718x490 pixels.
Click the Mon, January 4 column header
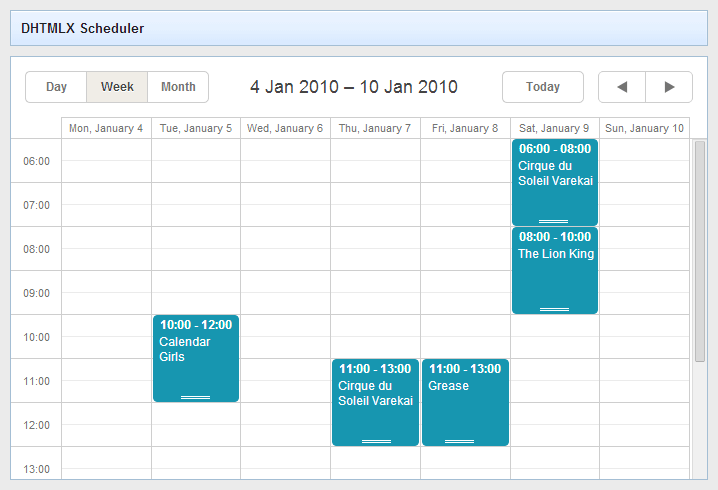click(106, 128)
